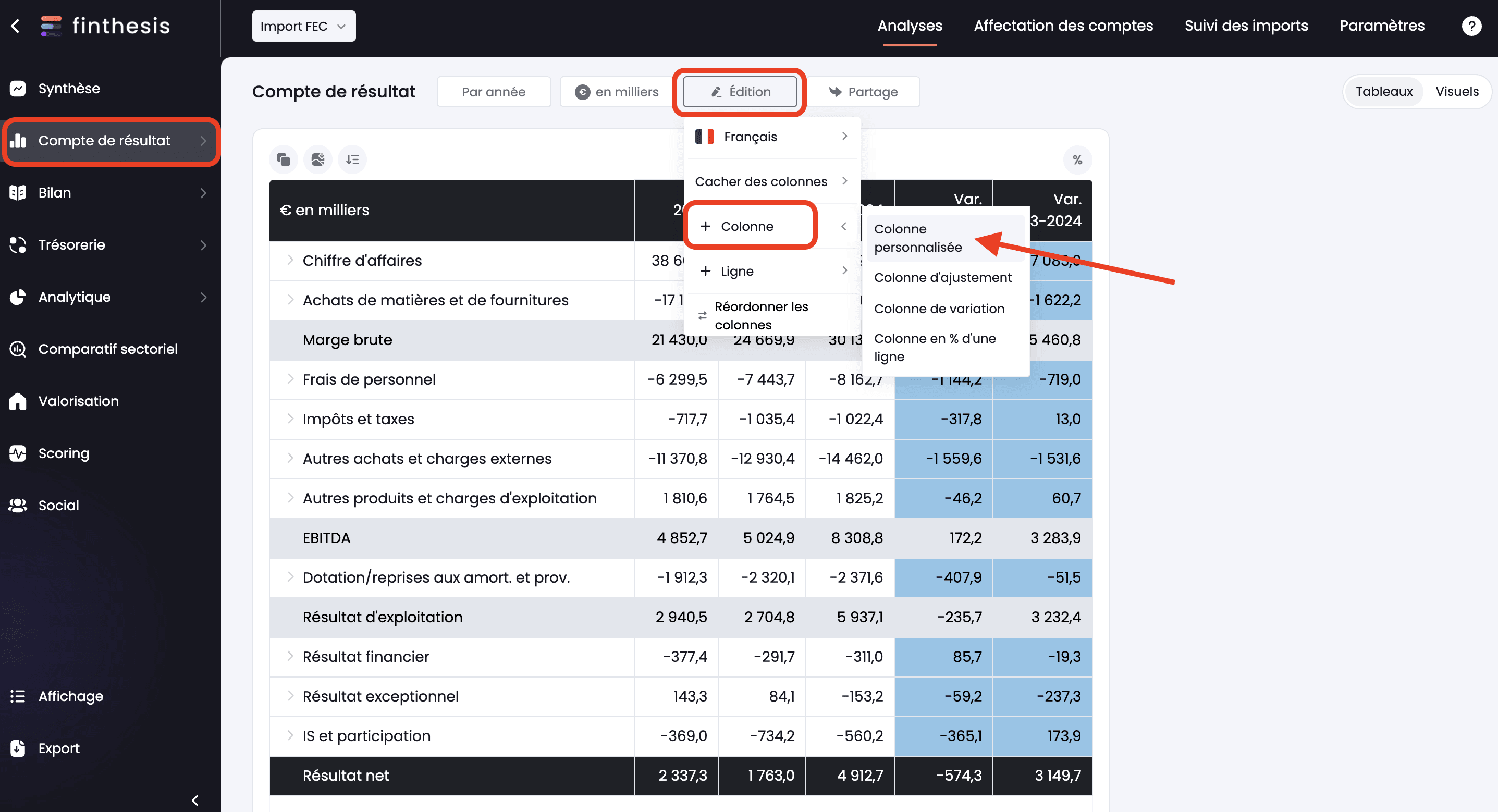Click the Résultat net 2024 value cell

859,776
